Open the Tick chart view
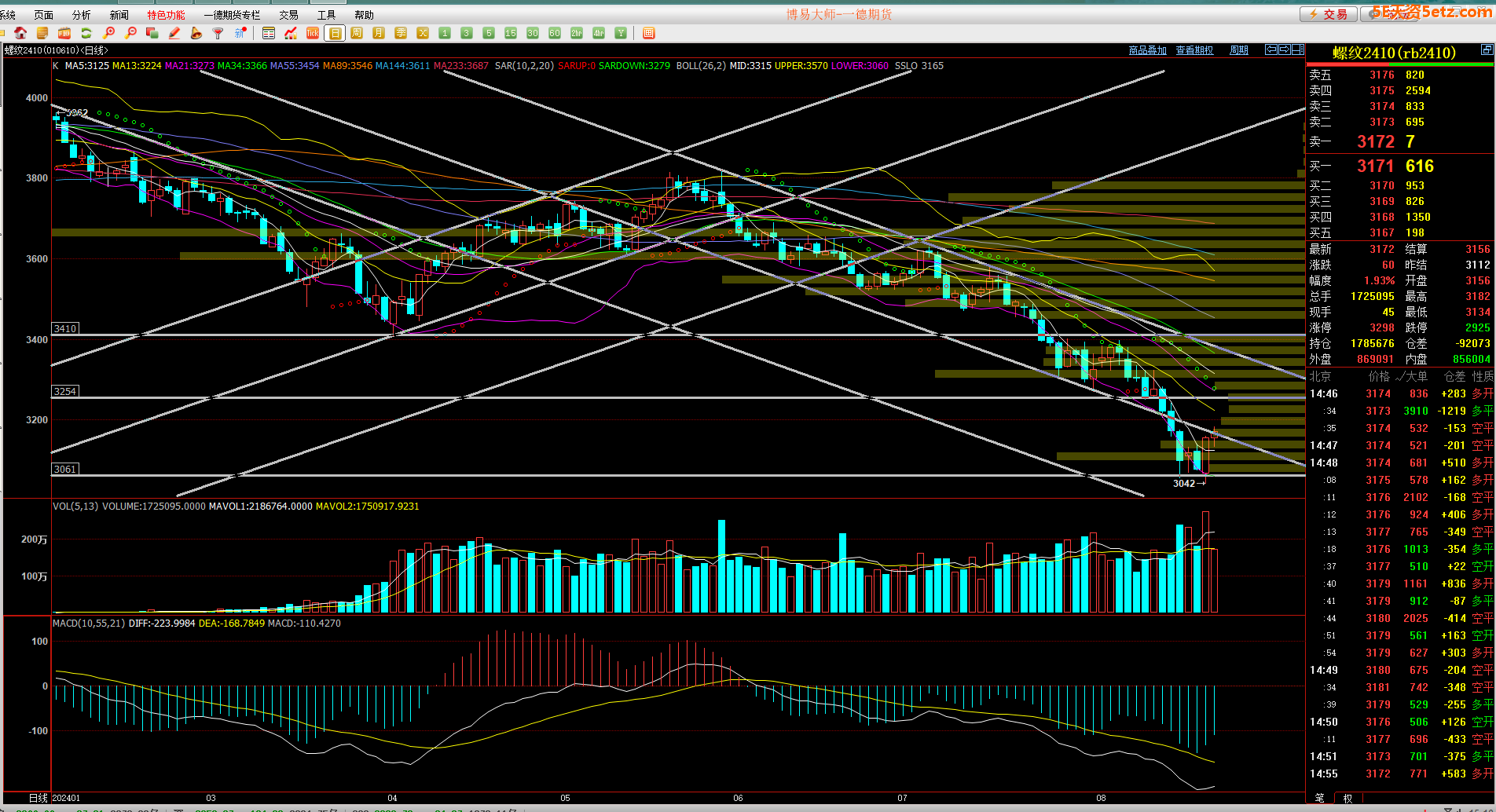Viewport: 1496px width, 812px height. (313, 33)
